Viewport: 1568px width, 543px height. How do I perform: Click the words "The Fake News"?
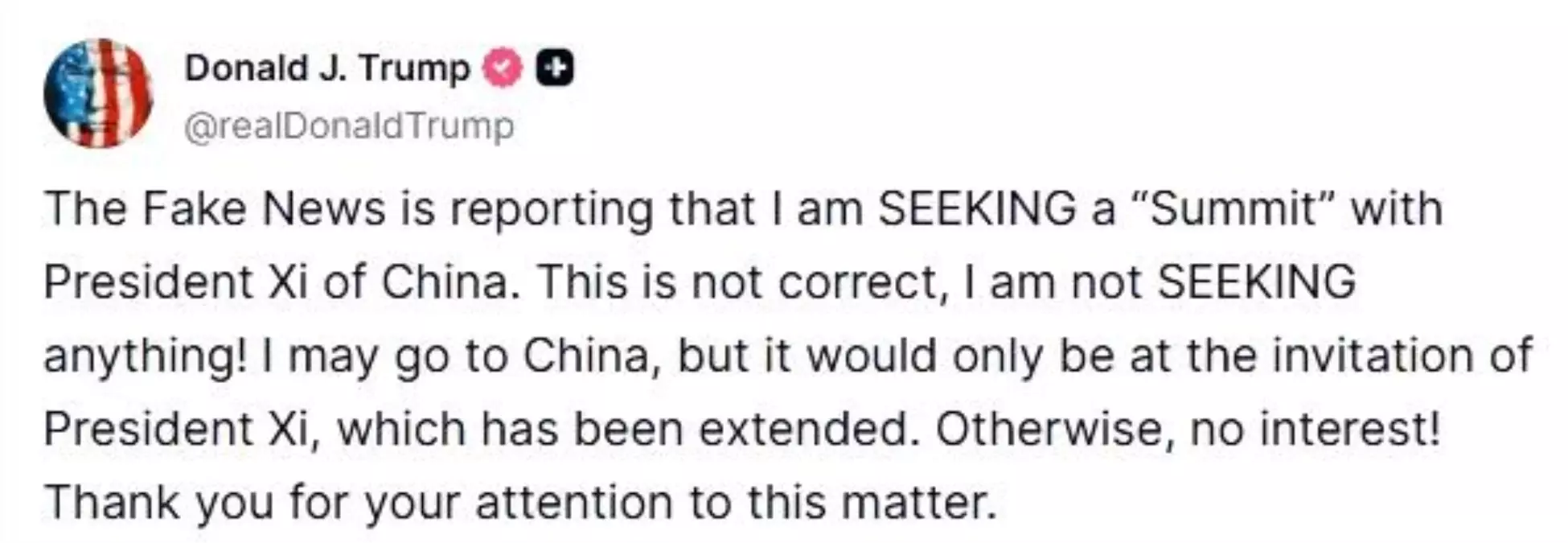[x=215, y=209]
